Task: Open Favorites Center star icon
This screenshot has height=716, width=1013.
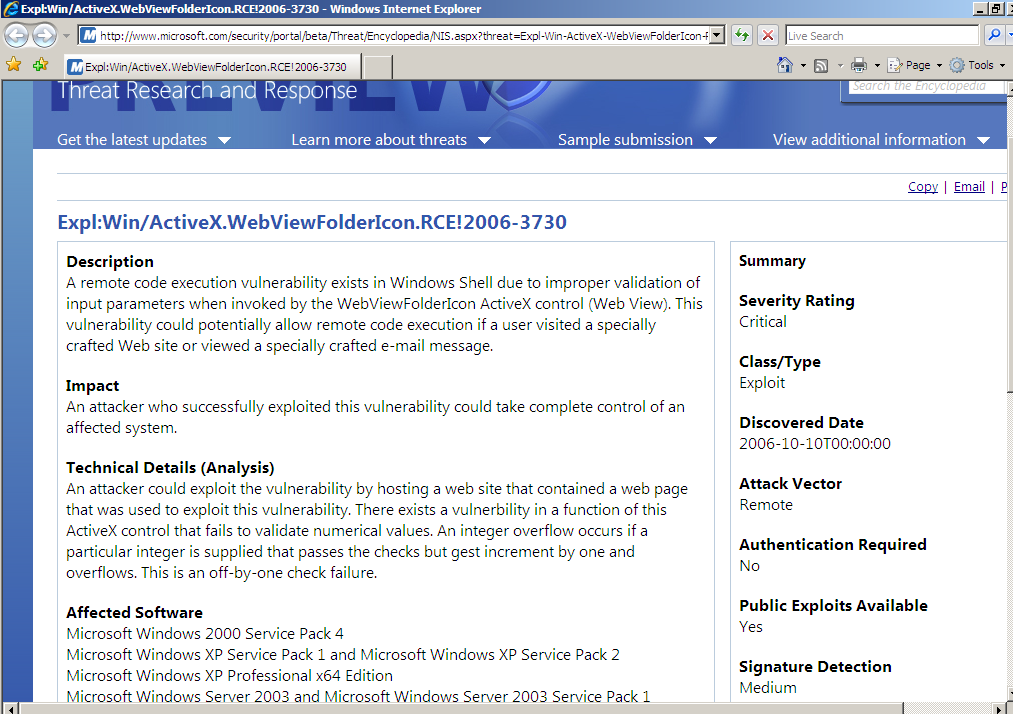Action: pyautogui.click(x=14, y=65)
